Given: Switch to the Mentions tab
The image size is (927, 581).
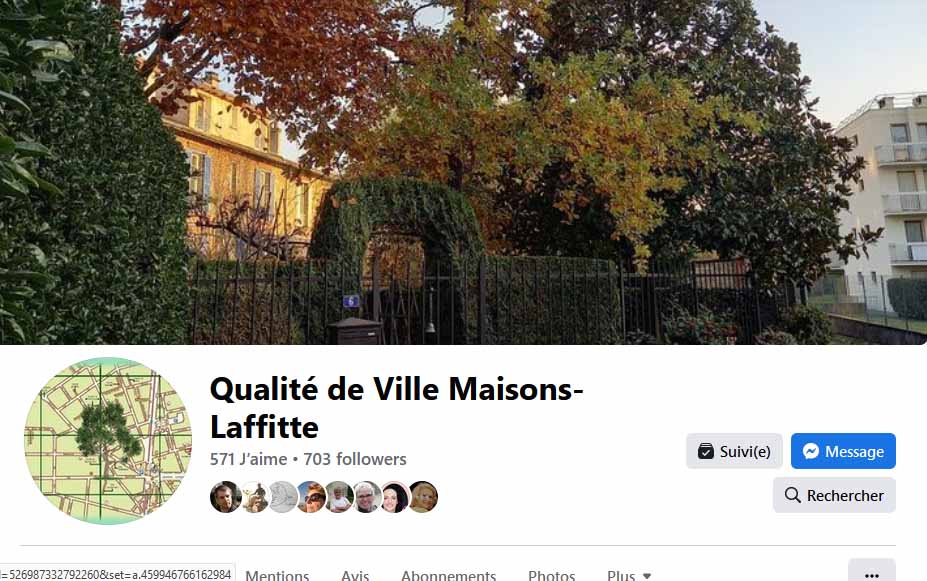Looking at the screenshot, I should coord(277,574).
